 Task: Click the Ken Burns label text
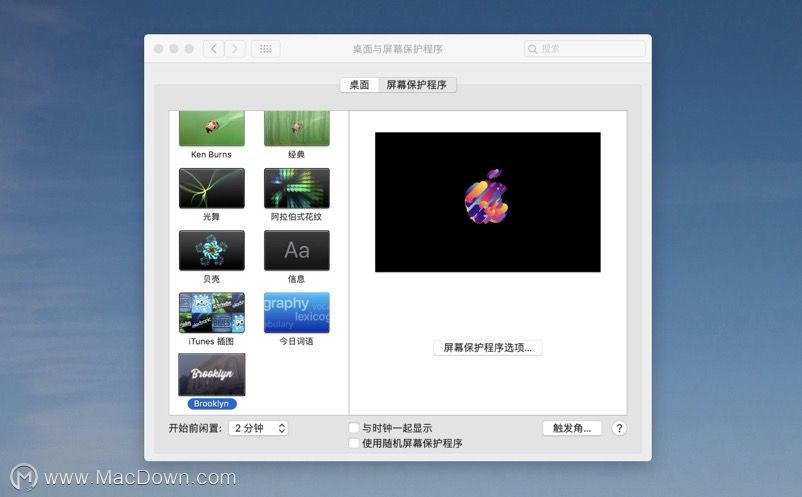click(211, 154)
